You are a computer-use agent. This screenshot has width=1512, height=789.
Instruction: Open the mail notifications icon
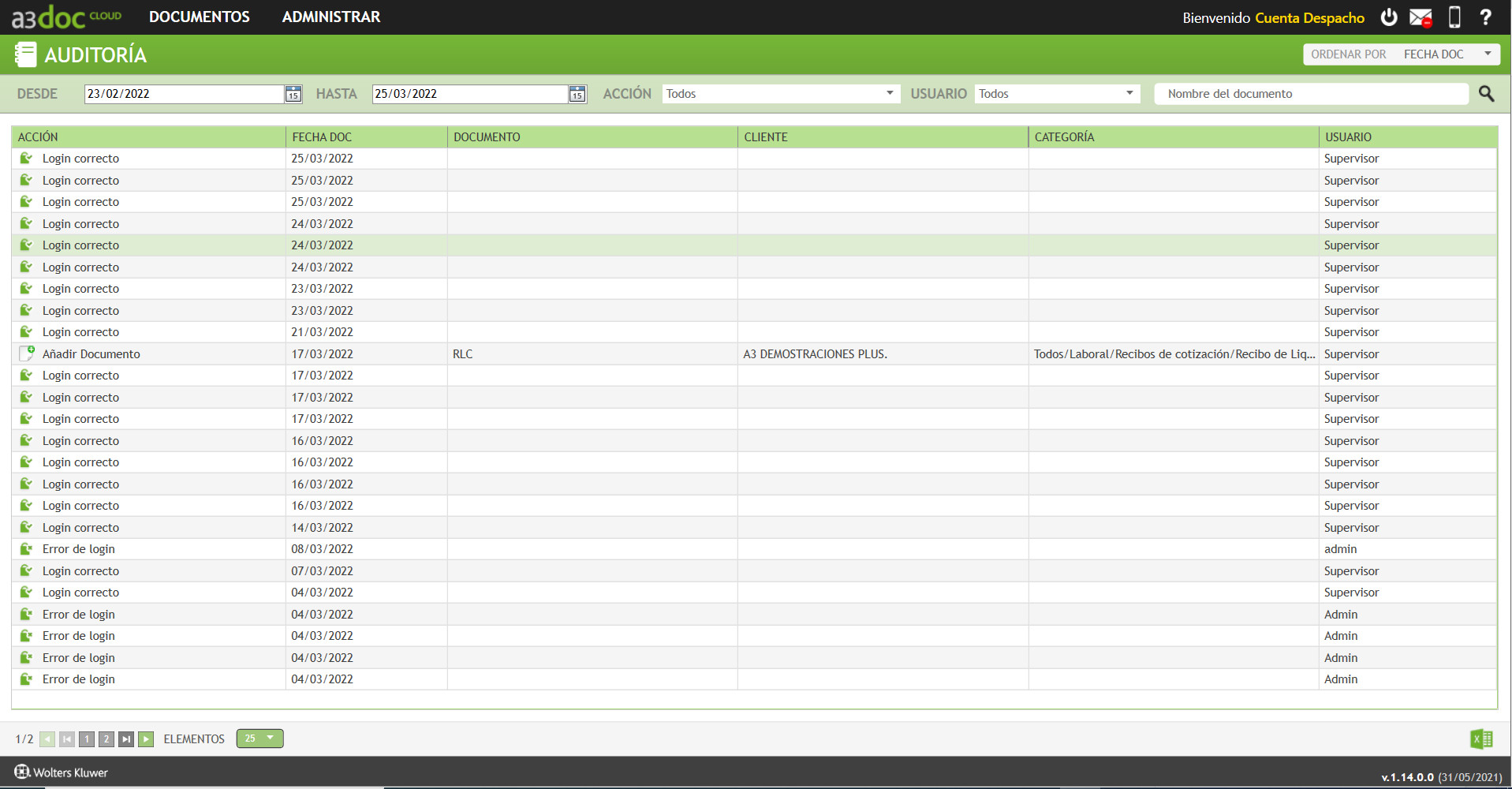(x=1420, y=17)
